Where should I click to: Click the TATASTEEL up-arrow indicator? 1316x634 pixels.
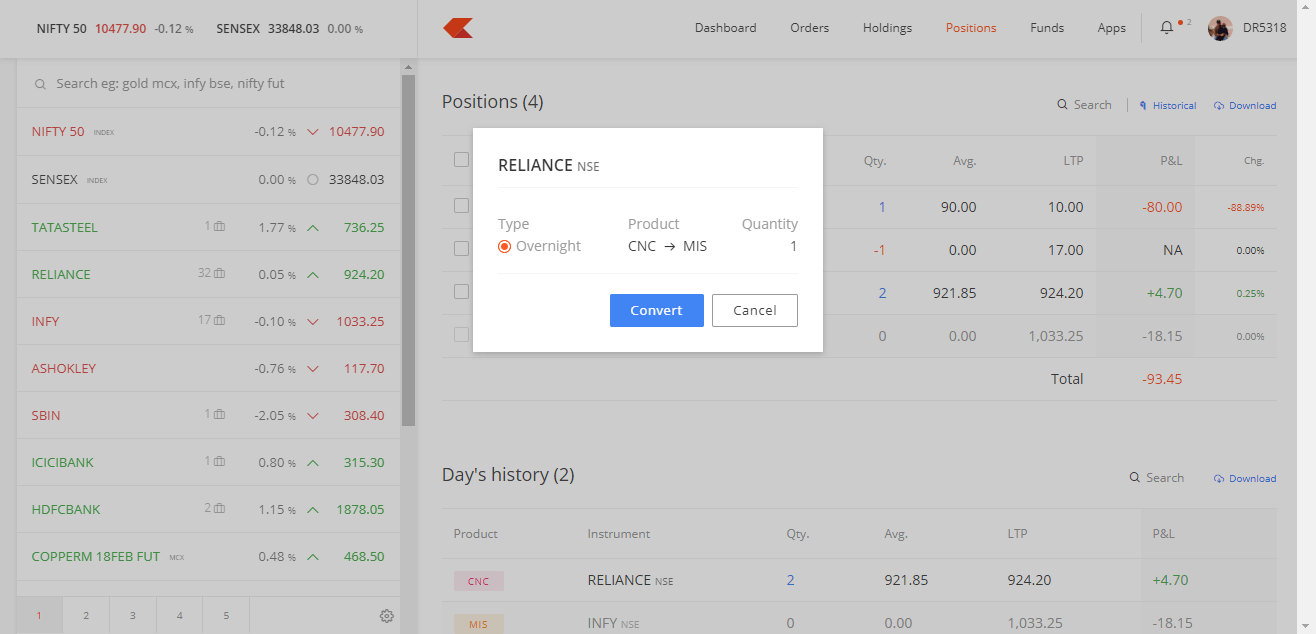313,228
